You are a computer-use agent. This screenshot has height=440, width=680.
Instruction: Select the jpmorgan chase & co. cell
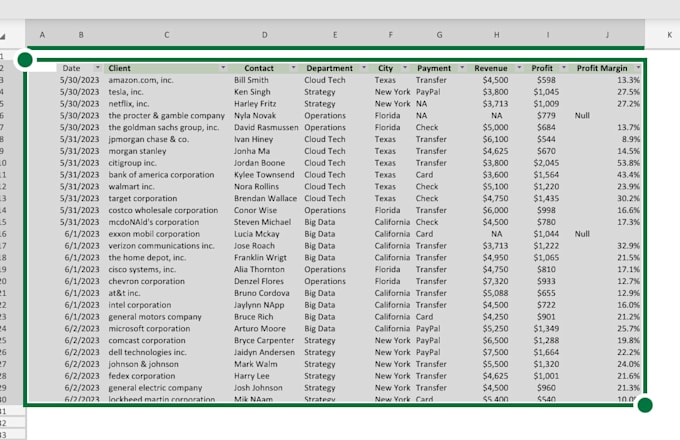pyautogui.click(x=148, y=139)
